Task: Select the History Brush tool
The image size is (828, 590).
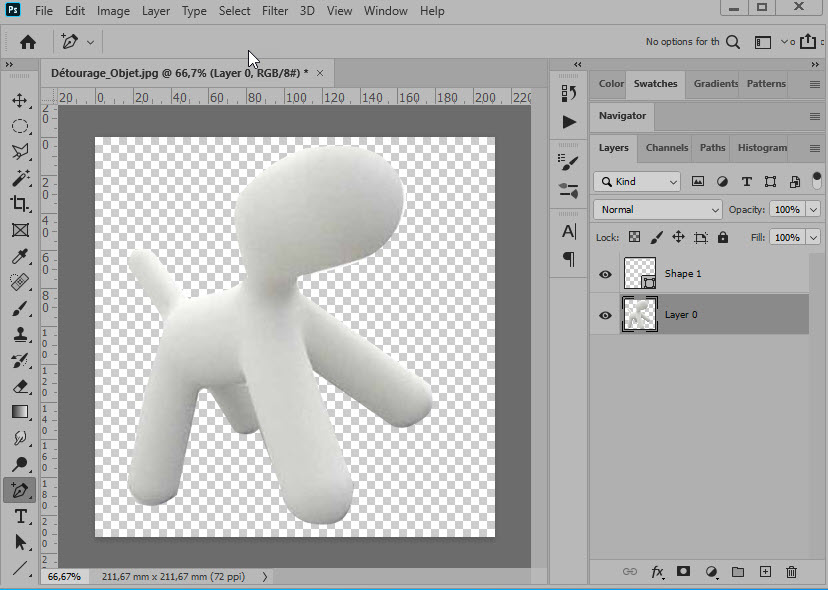Action: [20, 360]
